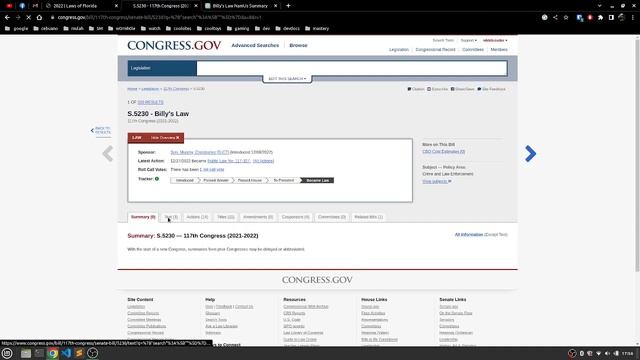
Task: Click the Share/Save icon link
Action: 462,89
